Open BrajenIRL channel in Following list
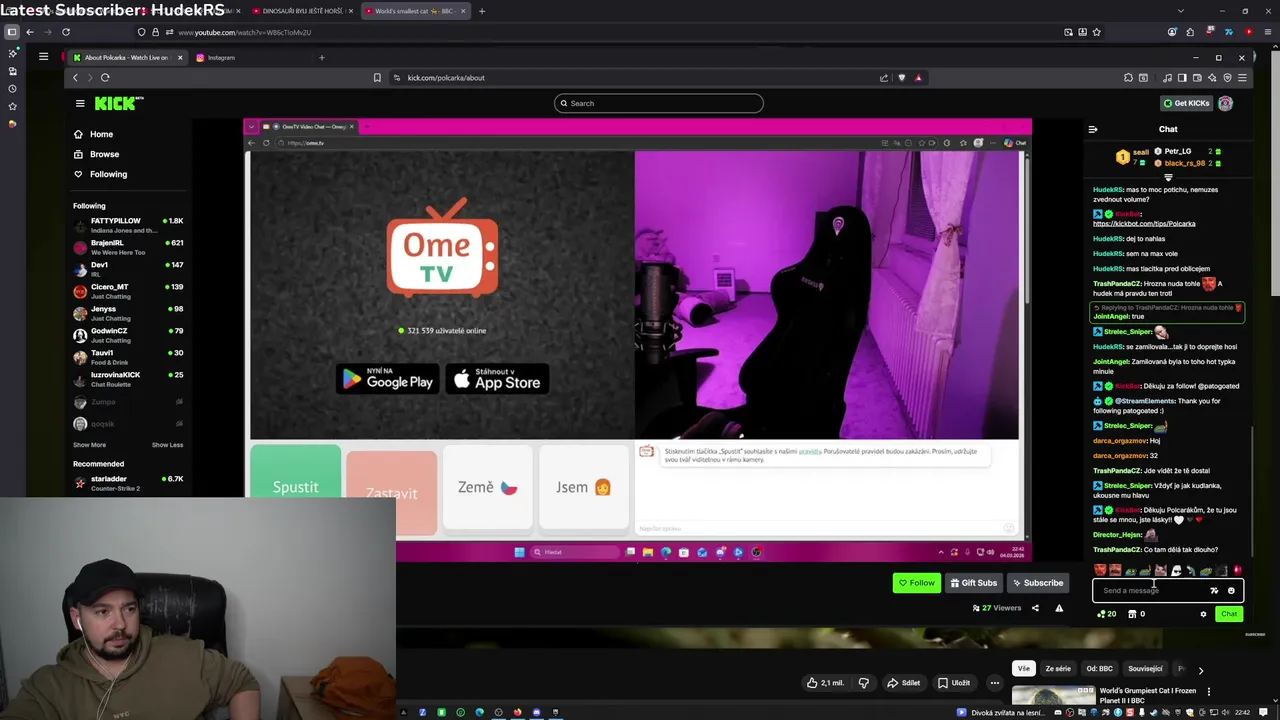Viewport: 1280px width, 720px height. 128,247
